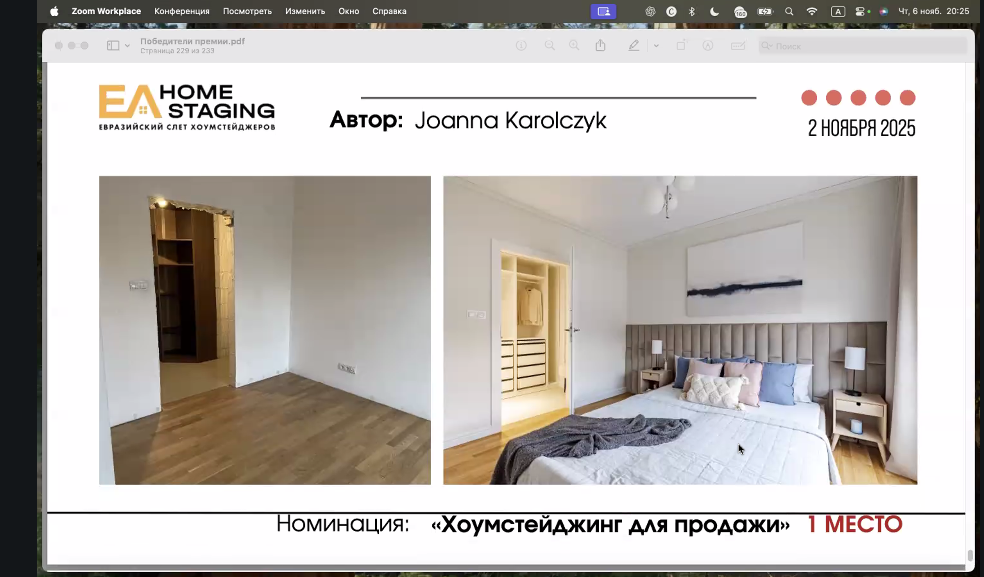Open the Wi-Fi status menu
The height and width of the screenshot is (577, 984).
point(812,11)
